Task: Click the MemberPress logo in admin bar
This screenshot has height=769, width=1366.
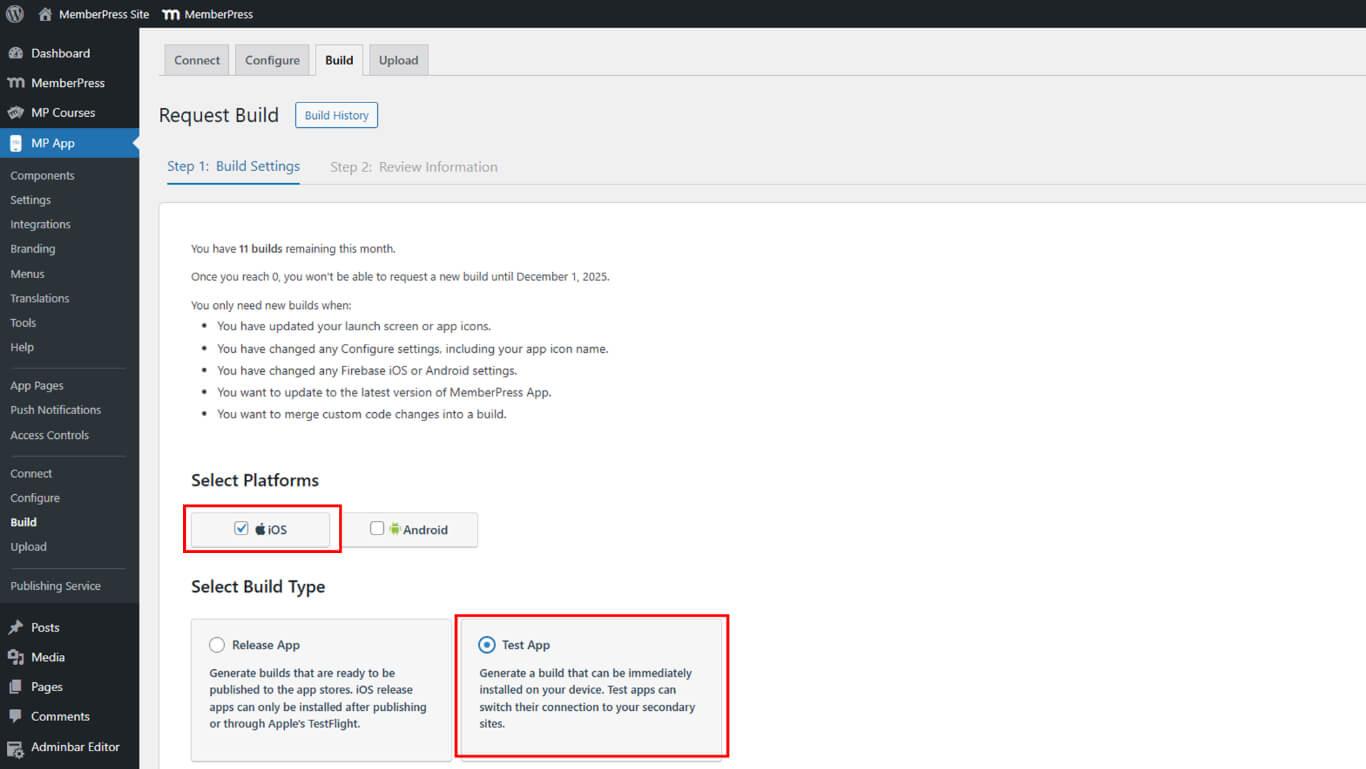Action: click(171, 14)
